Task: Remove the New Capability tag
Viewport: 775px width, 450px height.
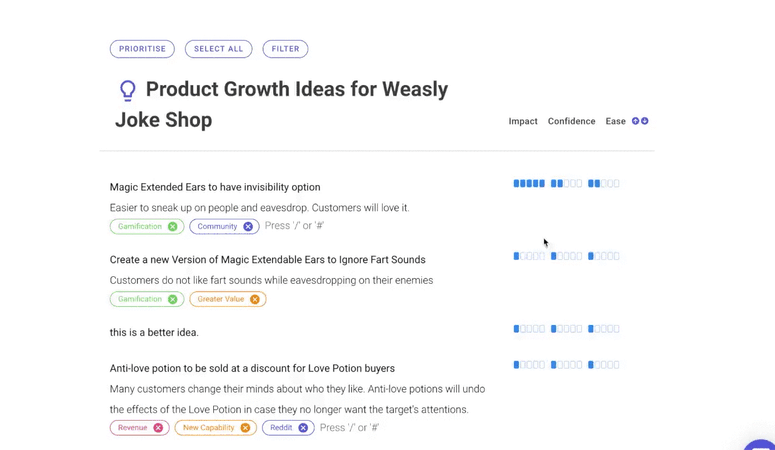Action: pyautogui.click(x=245, y=428)
